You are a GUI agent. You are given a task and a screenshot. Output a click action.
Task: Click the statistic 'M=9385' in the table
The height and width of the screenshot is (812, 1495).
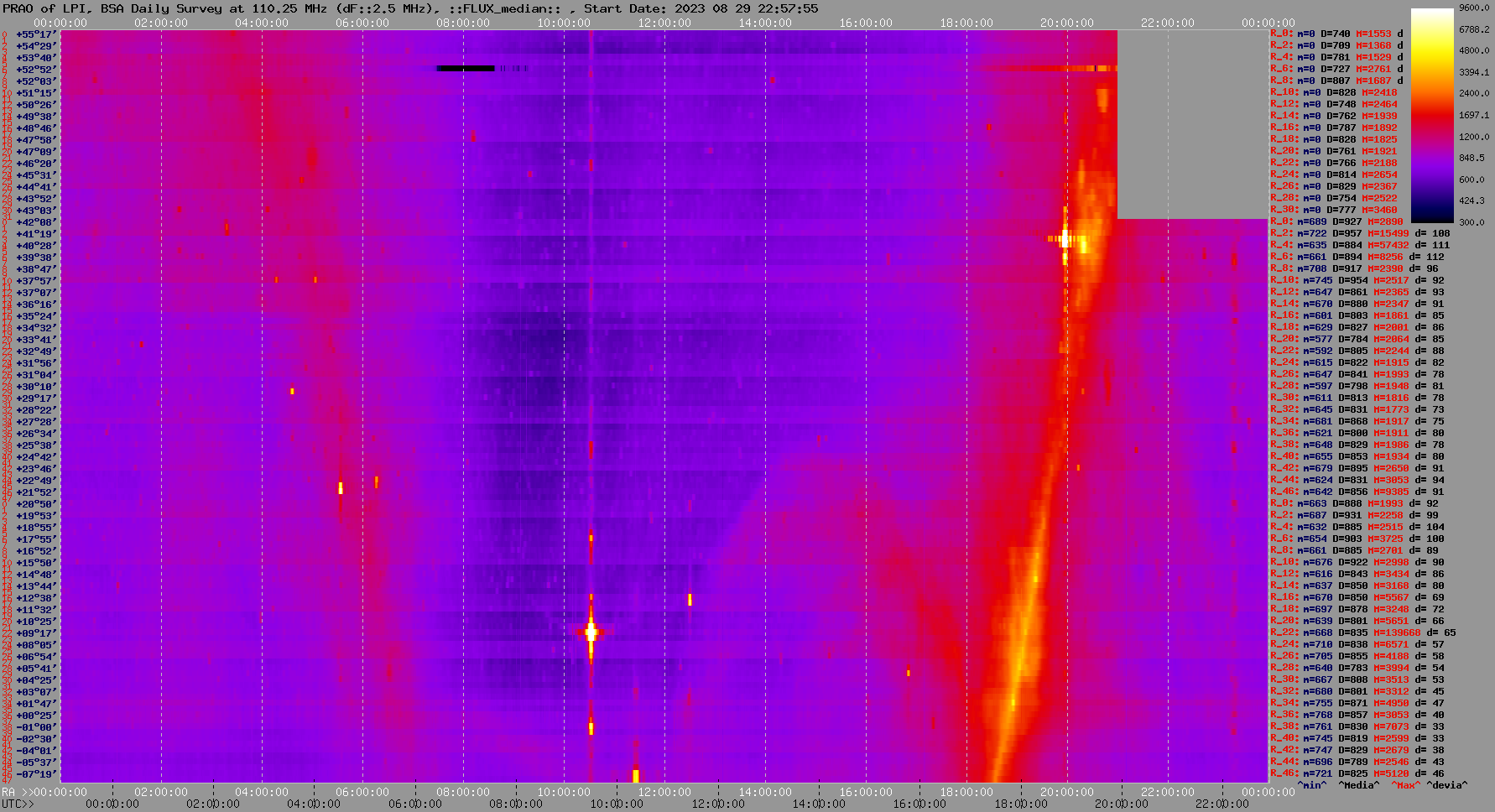[x=1391, y=492]
